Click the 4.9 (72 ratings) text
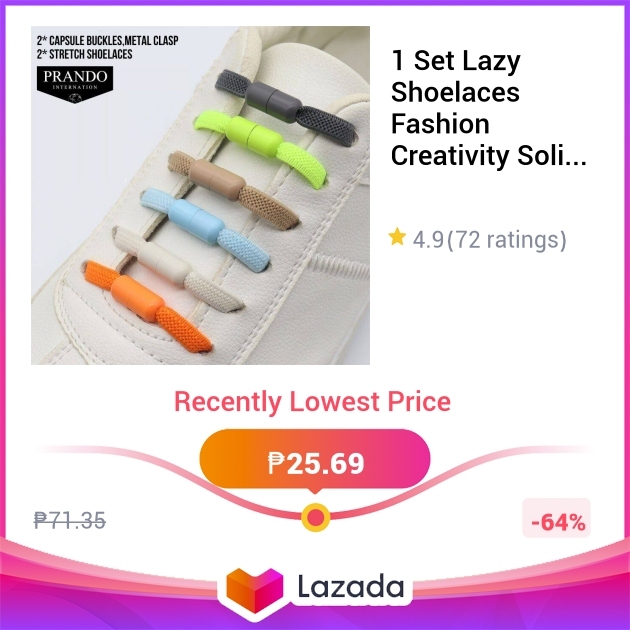 click(x=489, y=240)
